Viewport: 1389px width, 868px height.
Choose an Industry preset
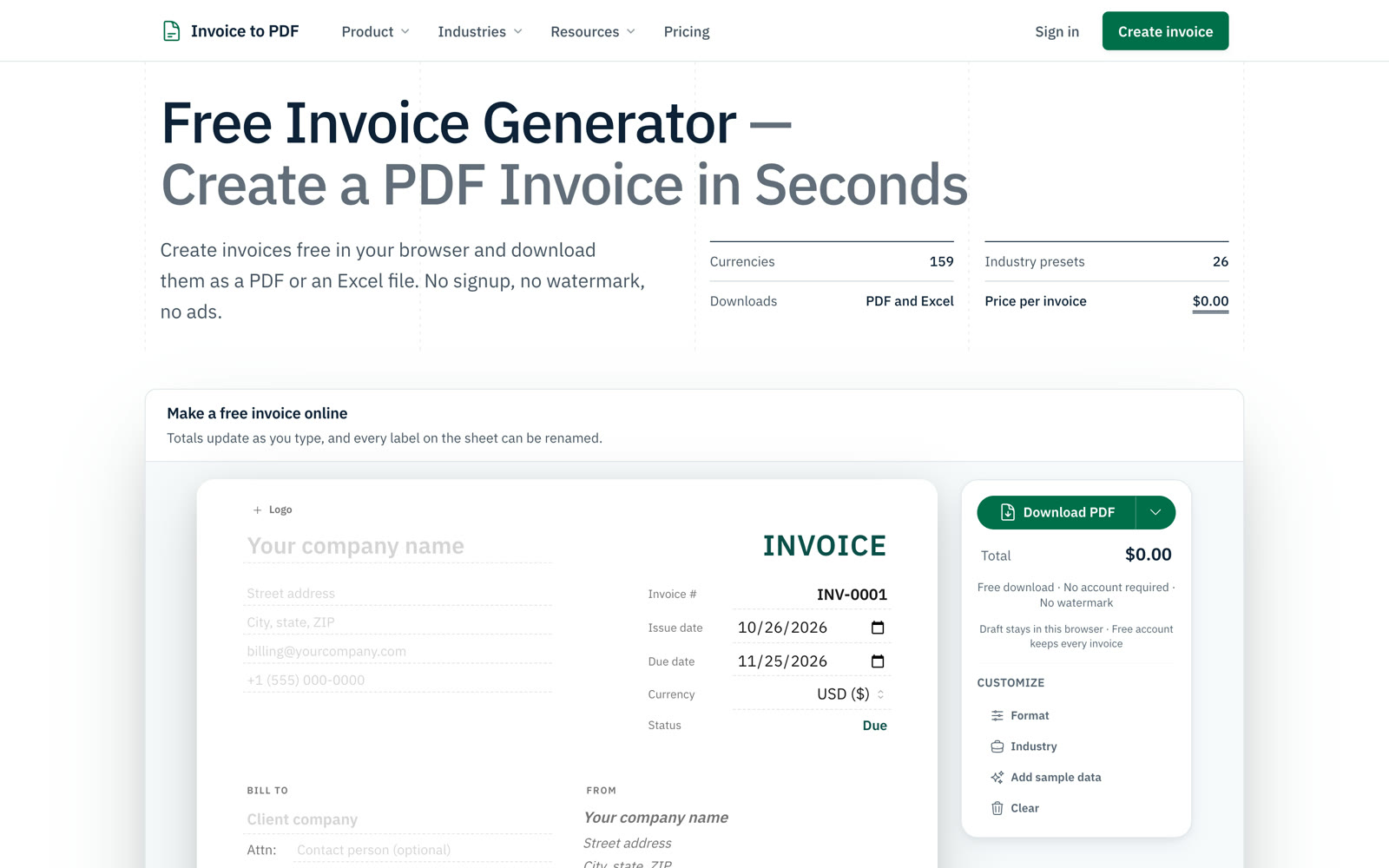click(x=1024, y=746)
